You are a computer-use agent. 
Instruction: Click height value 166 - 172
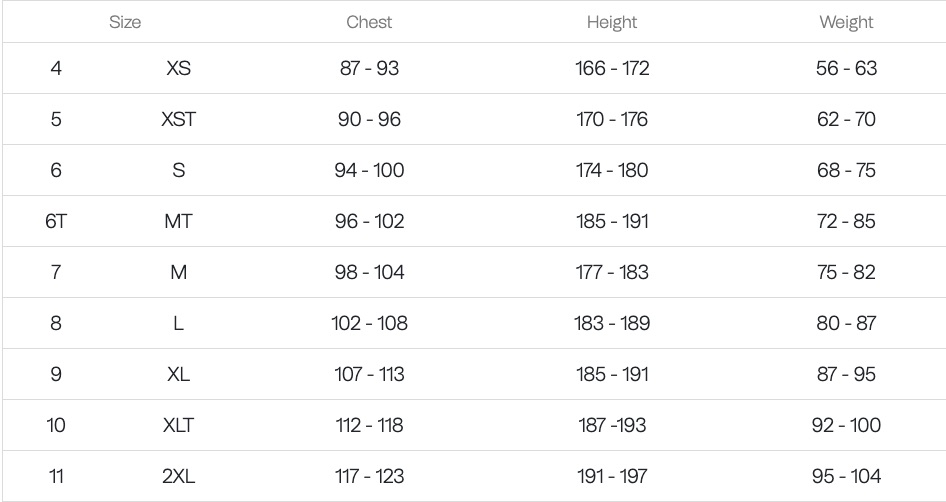click(x=612, y=69)
